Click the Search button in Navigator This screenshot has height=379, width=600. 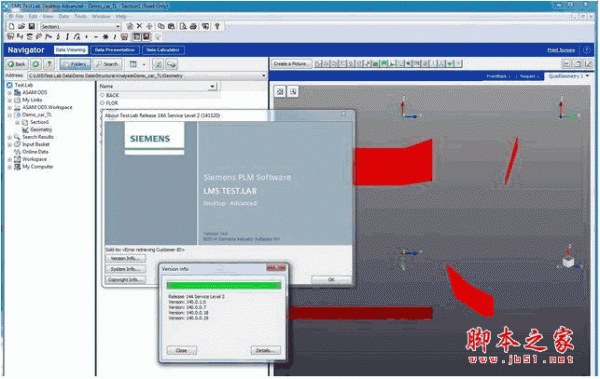point(108,64)
